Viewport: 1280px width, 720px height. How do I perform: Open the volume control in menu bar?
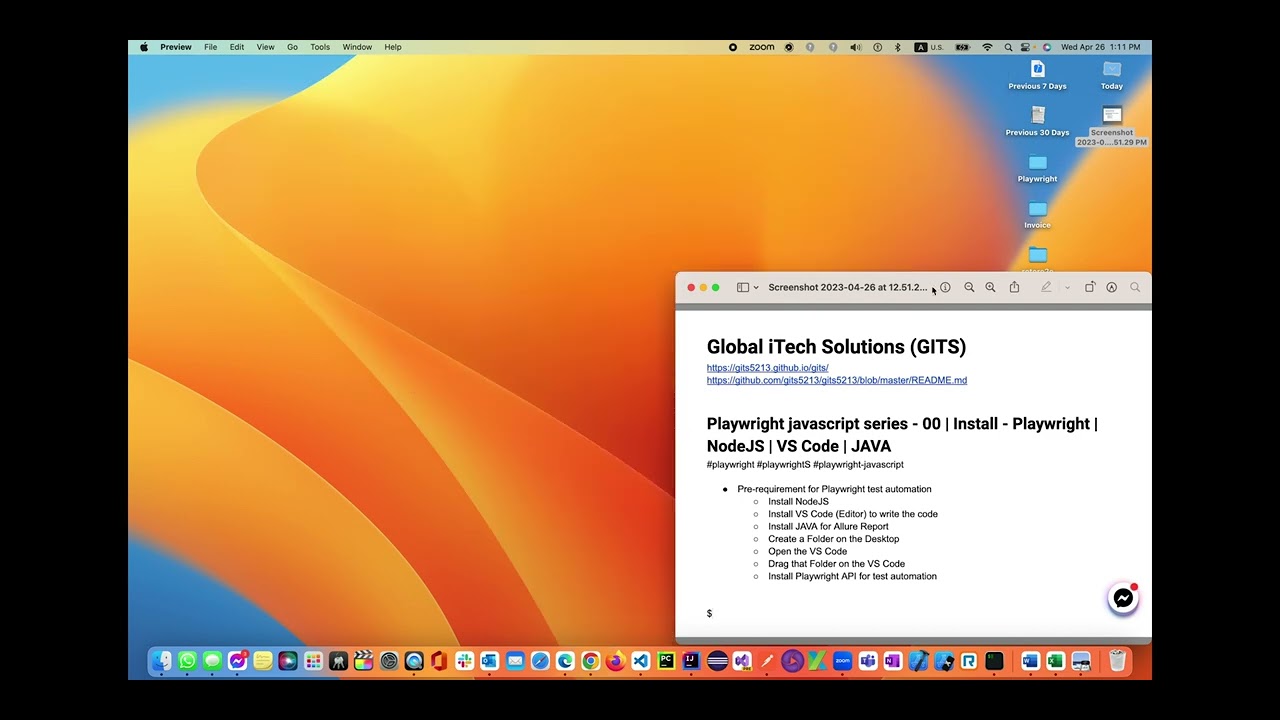(x=855, y=47)
